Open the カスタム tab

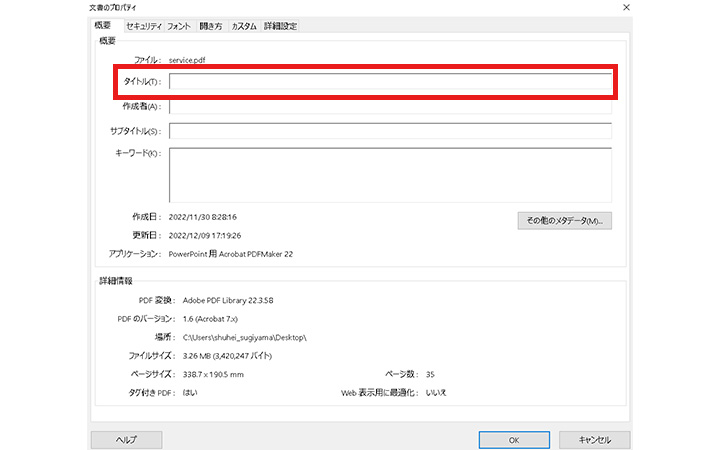click(244, 26)
